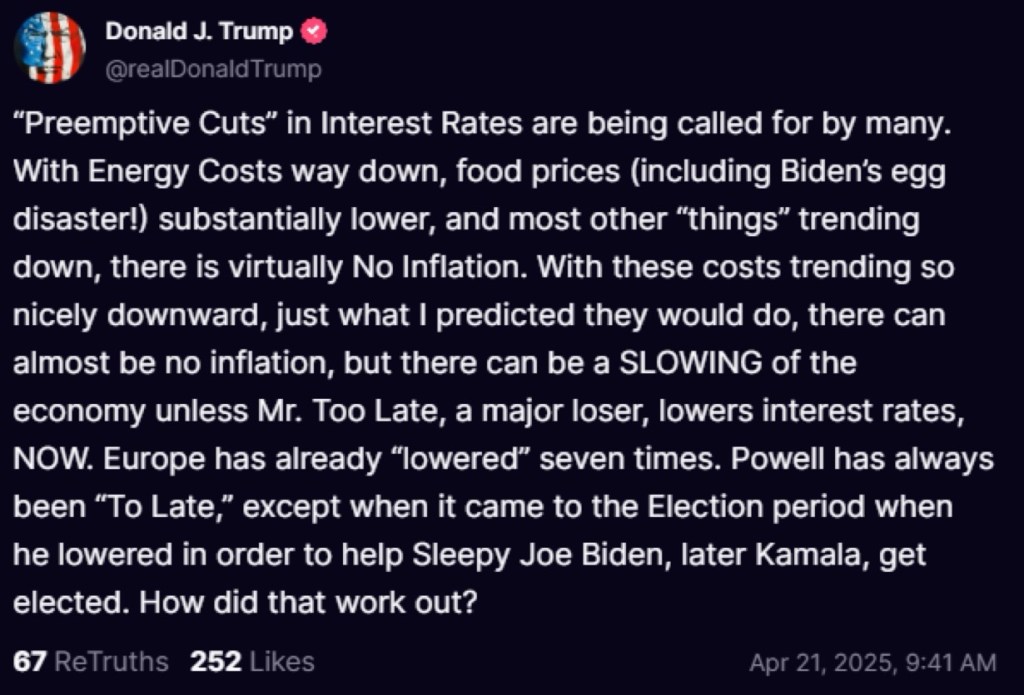Click the red verified checkmark badge
The image size is (1024, 695).
(x=315, y=32)
